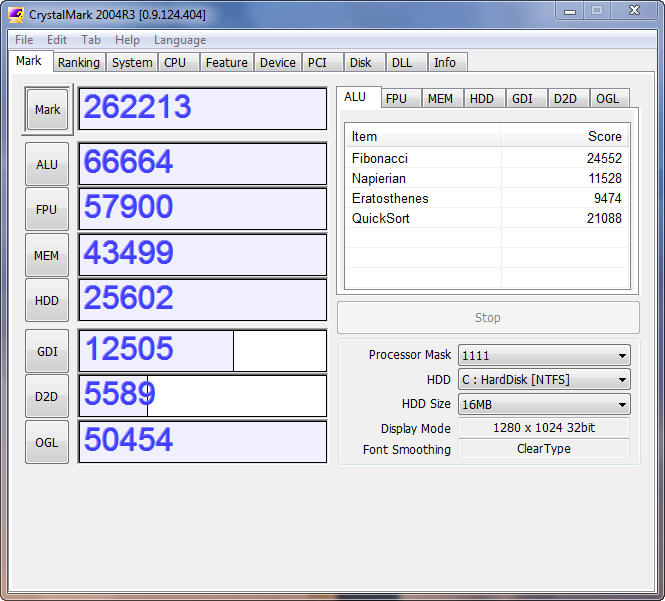Run the HDD benchmark button
This screenshot has width=665, height=601.
47,300
